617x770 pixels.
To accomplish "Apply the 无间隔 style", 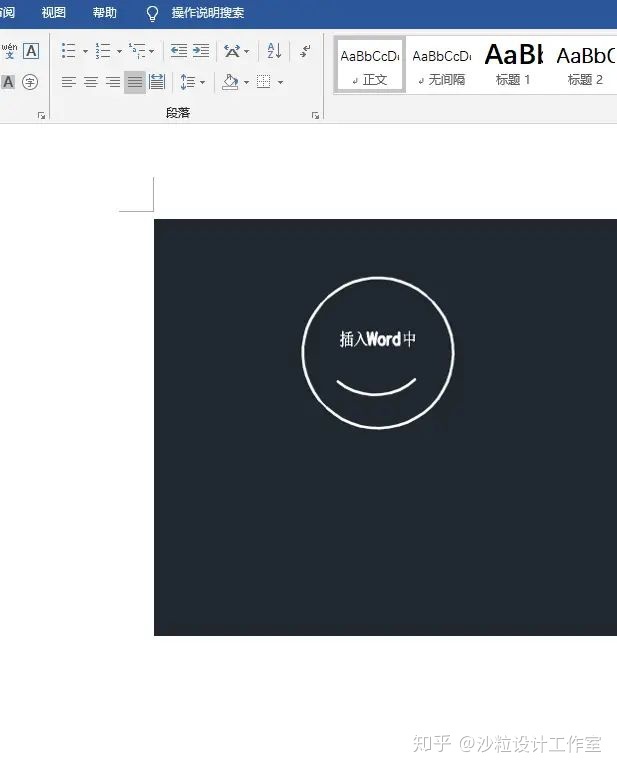I will pos(442,64).
